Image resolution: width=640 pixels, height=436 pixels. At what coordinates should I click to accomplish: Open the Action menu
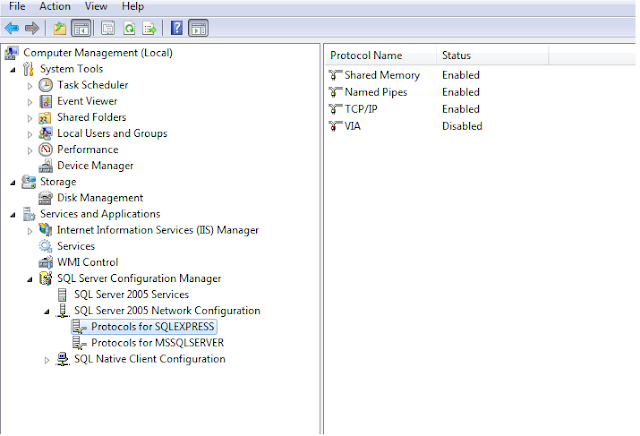(x=55, y=7)
